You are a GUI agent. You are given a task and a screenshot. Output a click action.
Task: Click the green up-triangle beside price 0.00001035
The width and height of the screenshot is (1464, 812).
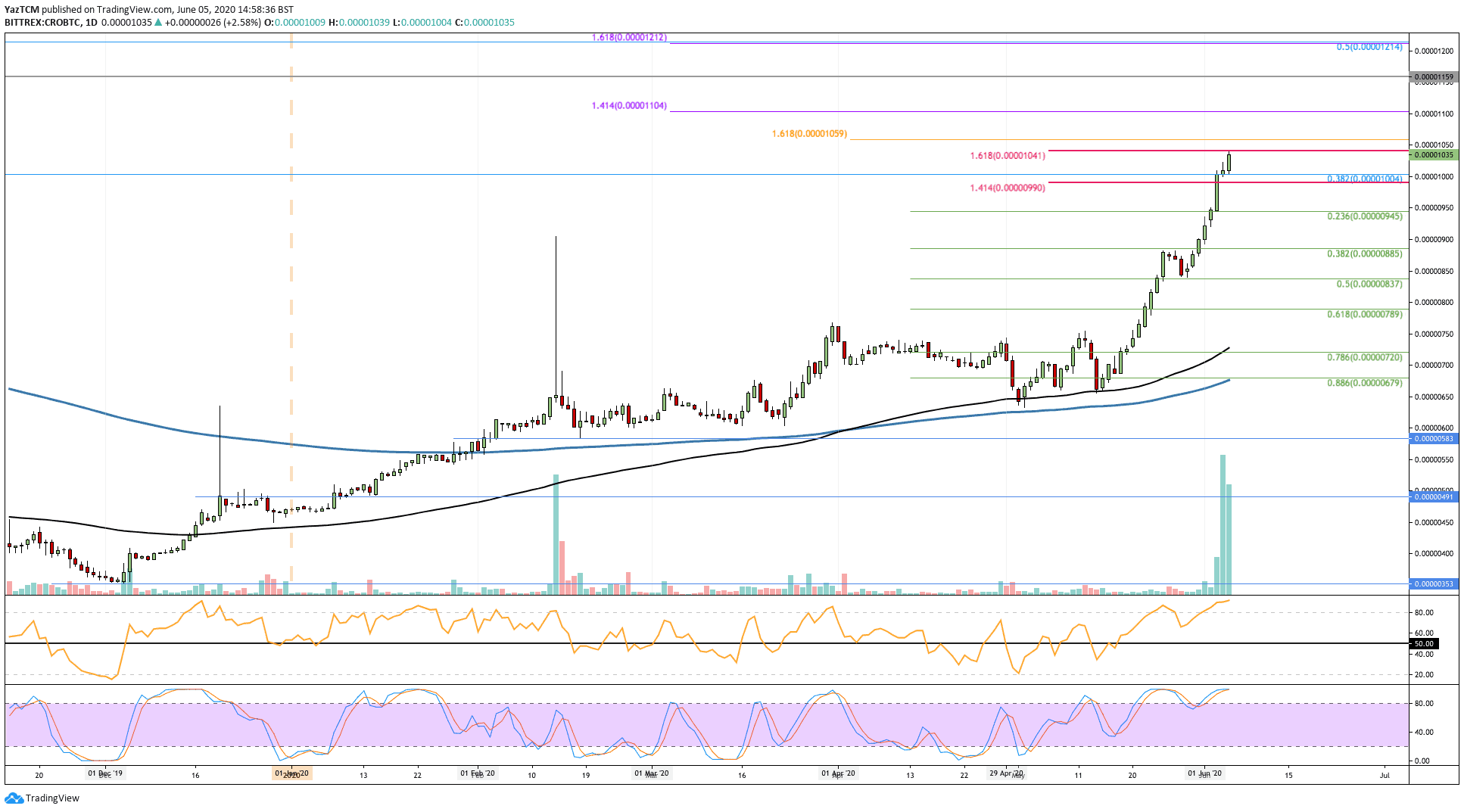[x=158, y=23]
